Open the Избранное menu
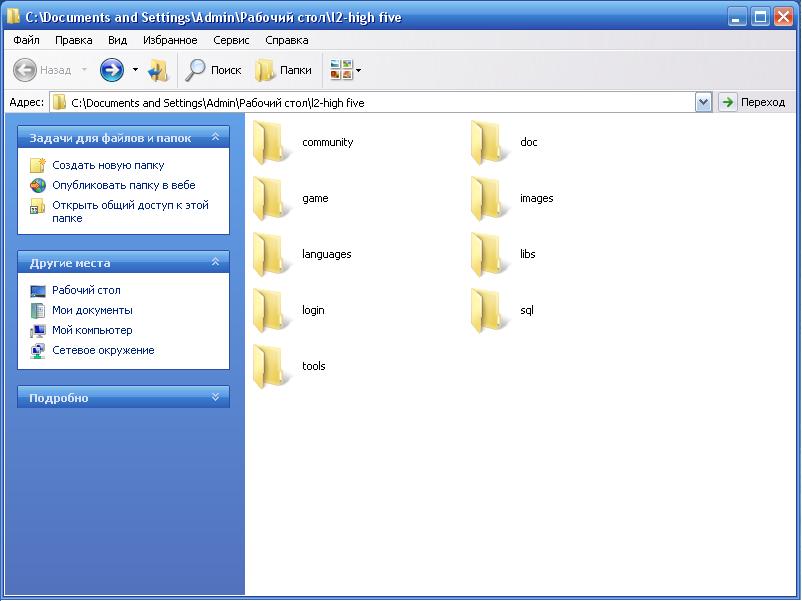802x601 pixels. [x=170, y=40]
